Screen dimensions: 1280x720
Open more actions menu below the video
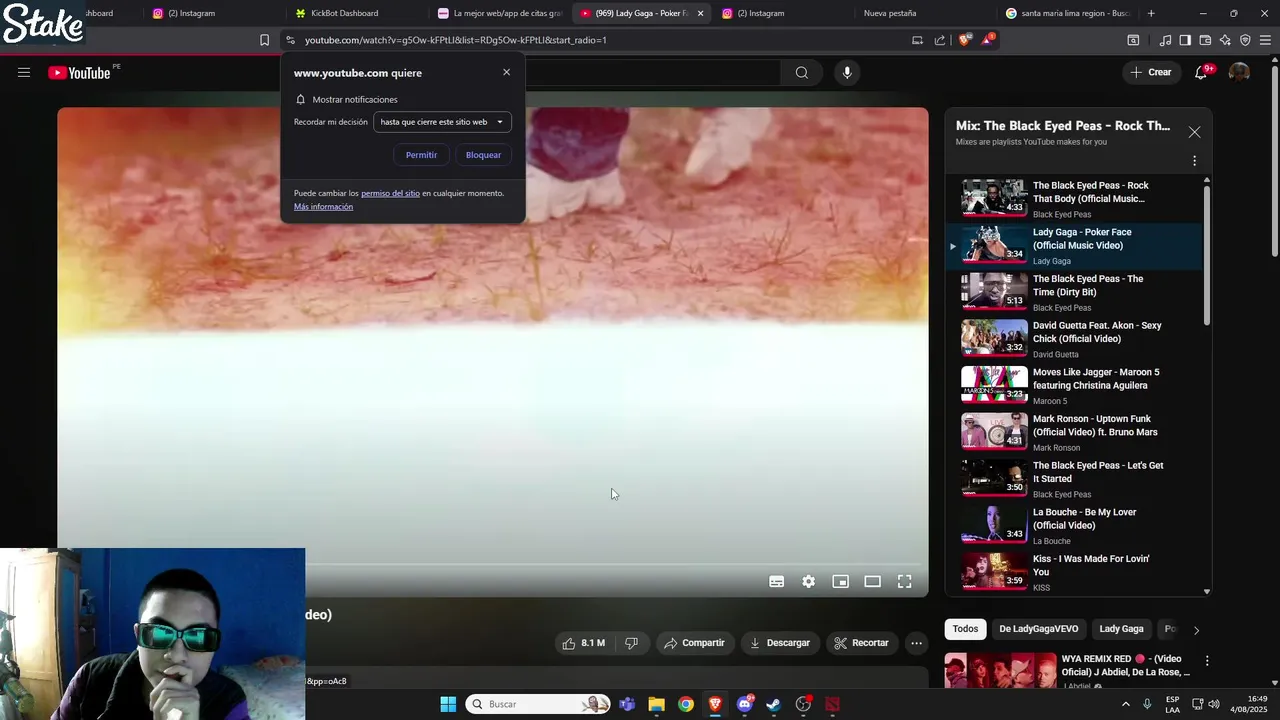[x=916, y=643]
